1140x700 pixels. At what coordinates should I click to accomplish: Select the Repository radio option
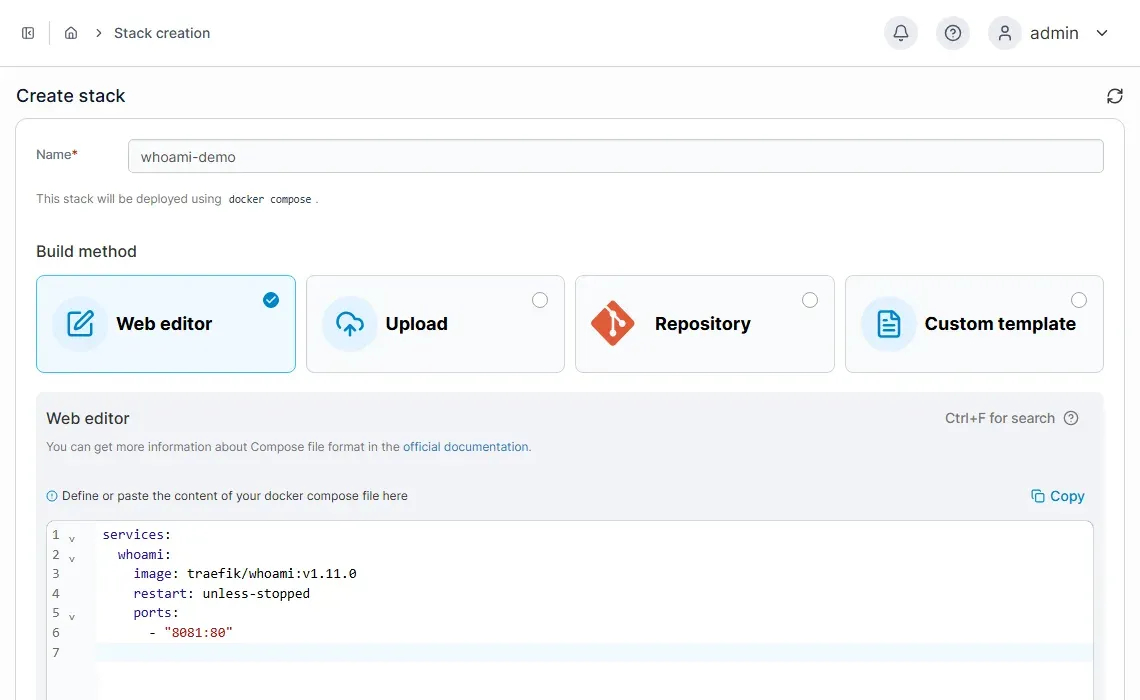[809, 300]
